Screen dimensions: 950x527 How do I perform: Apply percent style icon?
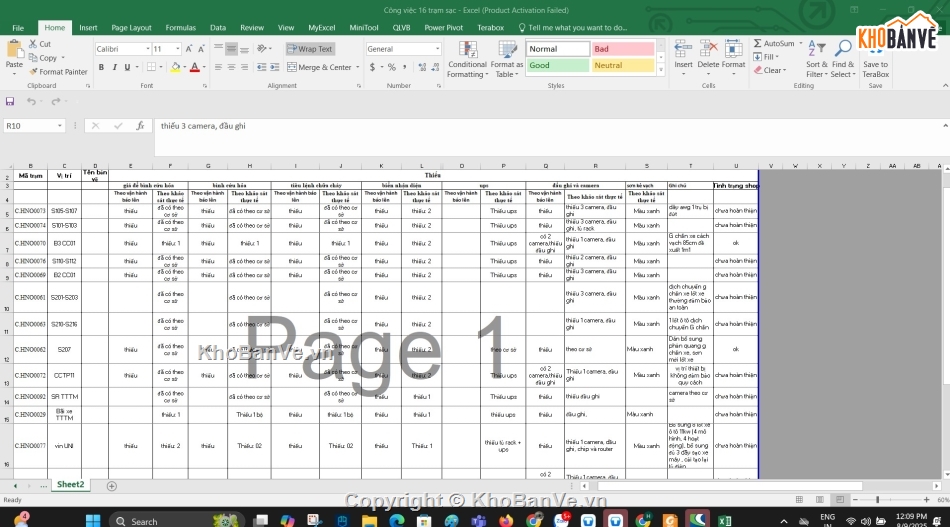pyautogui.click(x=391, y=67)
